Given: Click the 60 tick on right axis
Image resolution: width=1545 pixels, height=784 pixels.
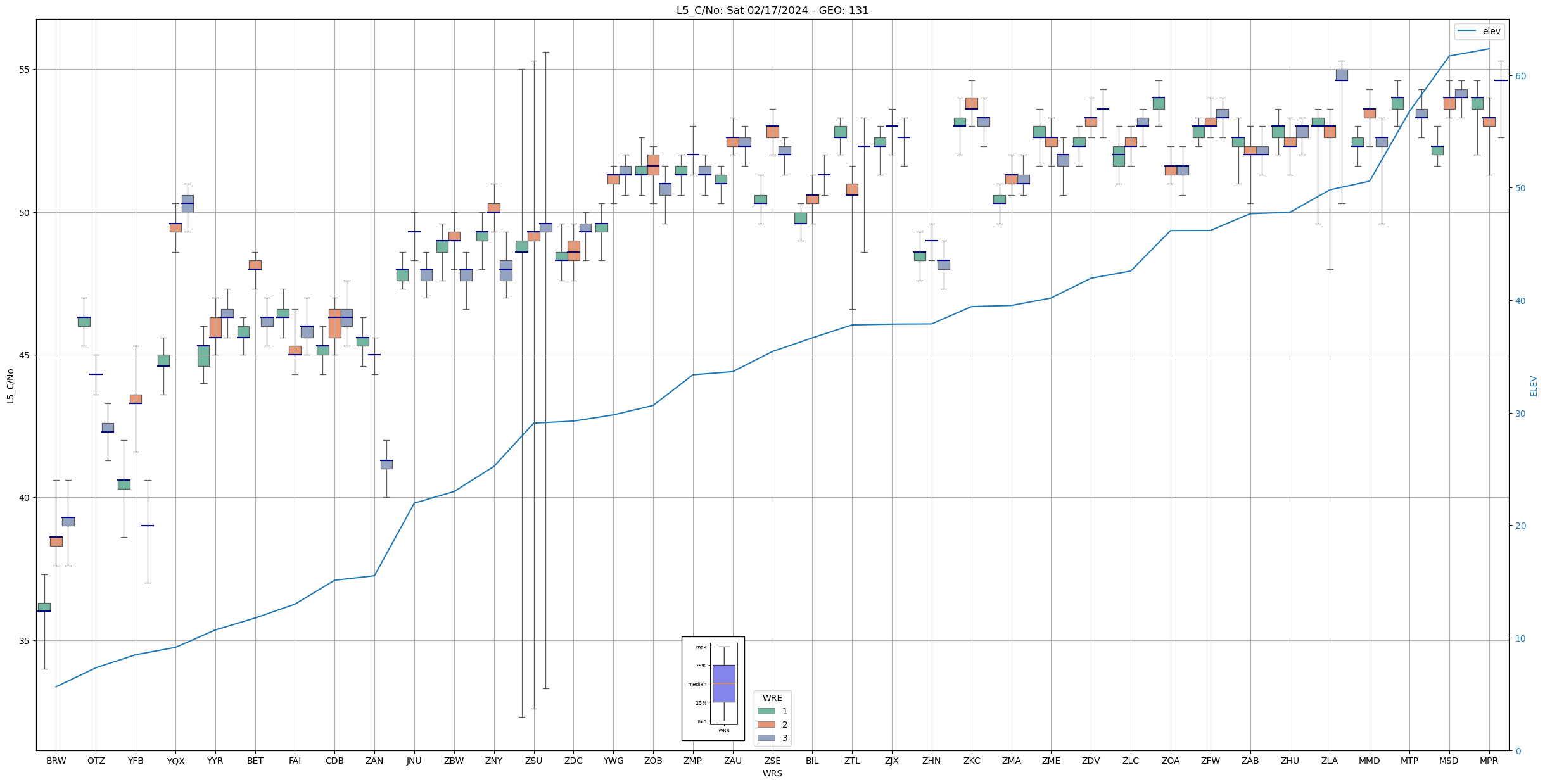Looking at the screenshot, I should coord(1520,76).
